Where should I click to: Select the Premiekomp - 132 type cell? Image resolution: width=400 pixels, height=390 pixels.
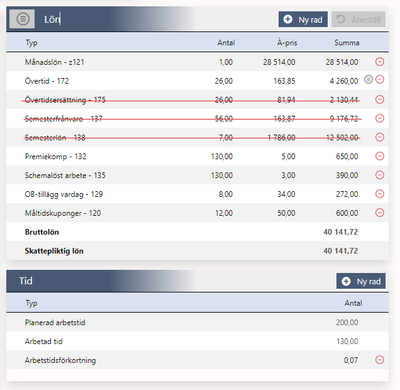coord(55,156)
